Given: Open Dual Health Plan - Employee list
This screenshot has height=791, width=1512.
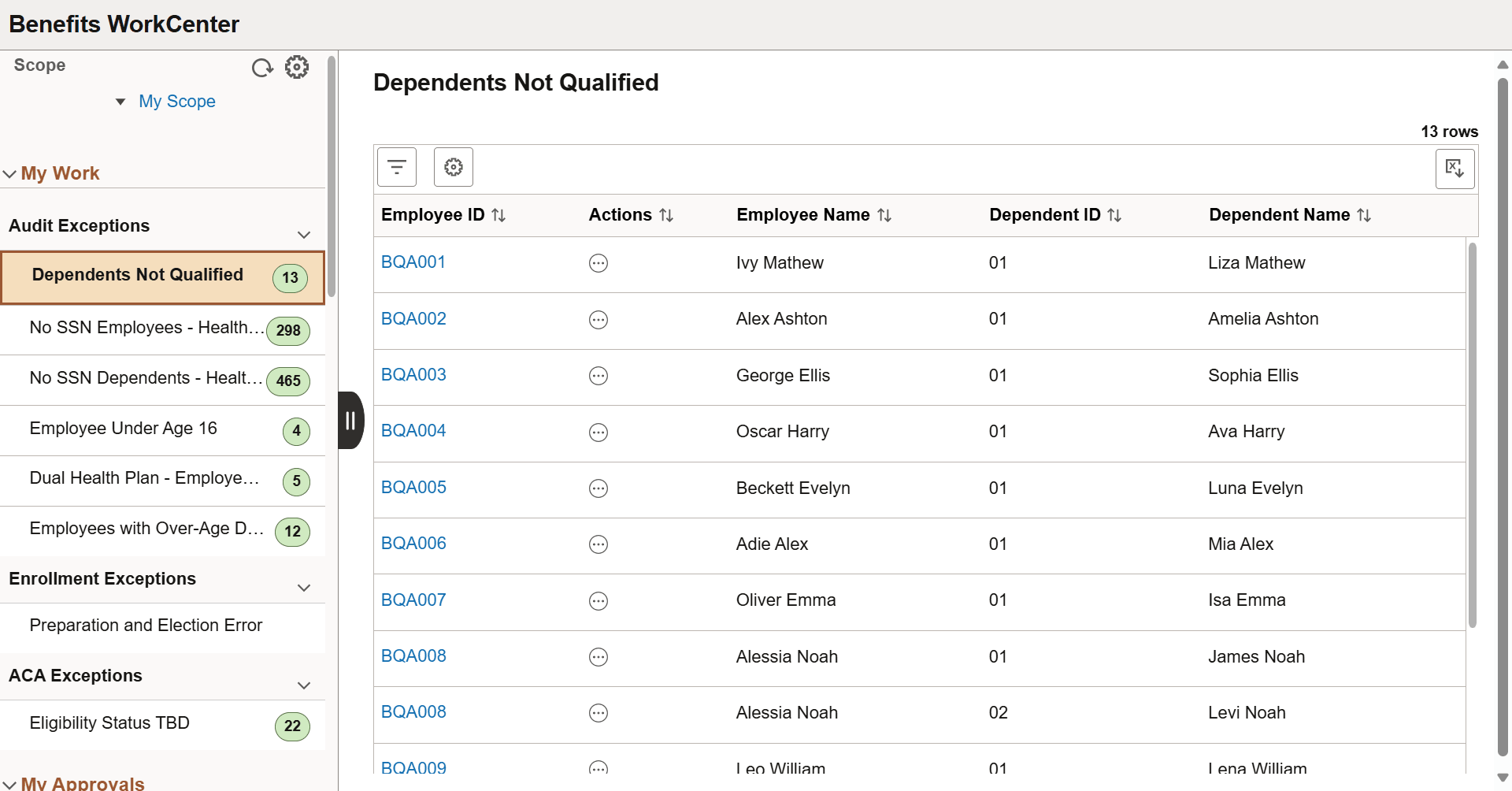Looking at the screenshot, I should [163, 481].
